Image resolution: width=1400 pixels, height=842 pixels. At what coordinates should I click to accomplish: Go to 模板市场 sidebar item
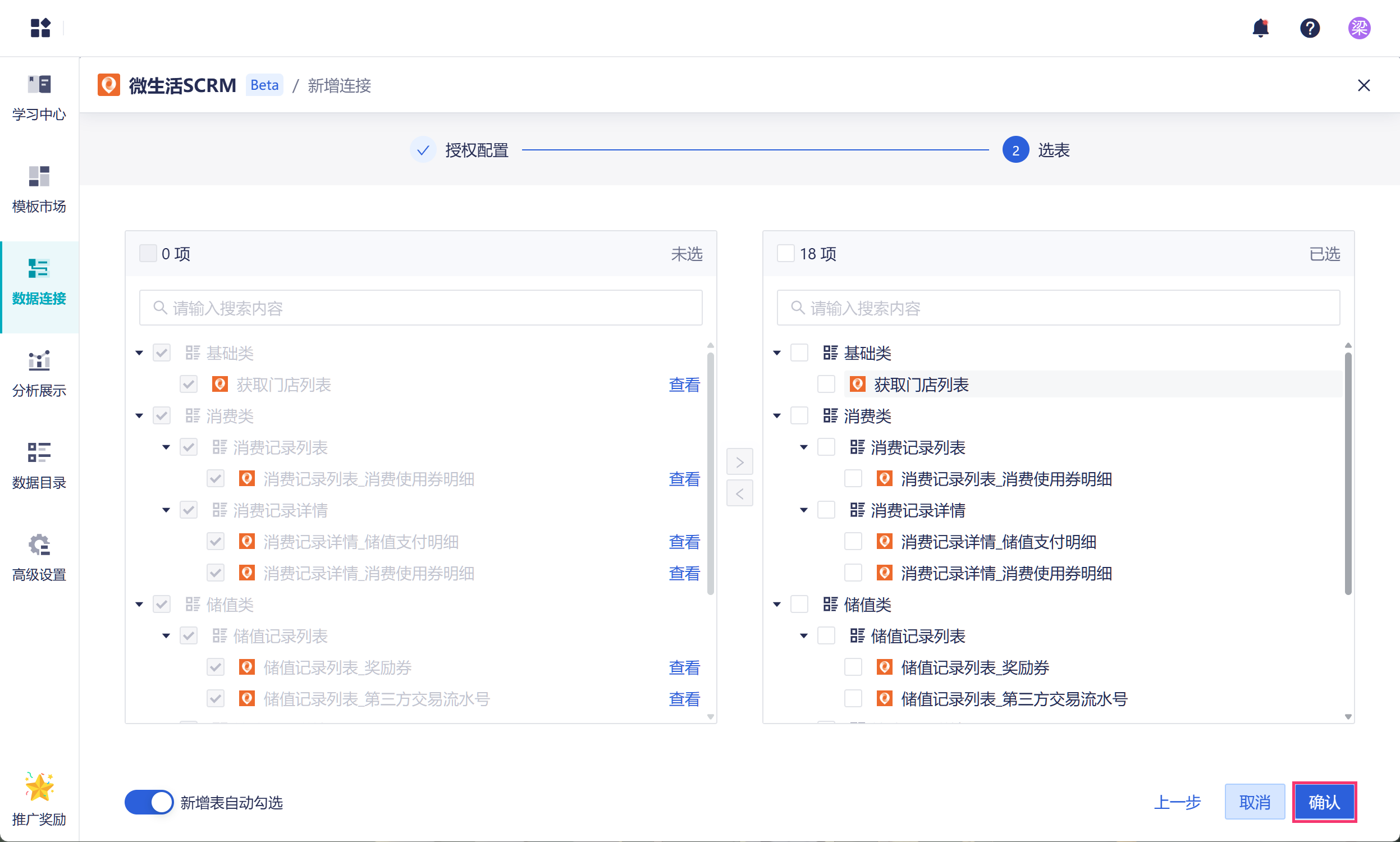click(x=39, y=190)
